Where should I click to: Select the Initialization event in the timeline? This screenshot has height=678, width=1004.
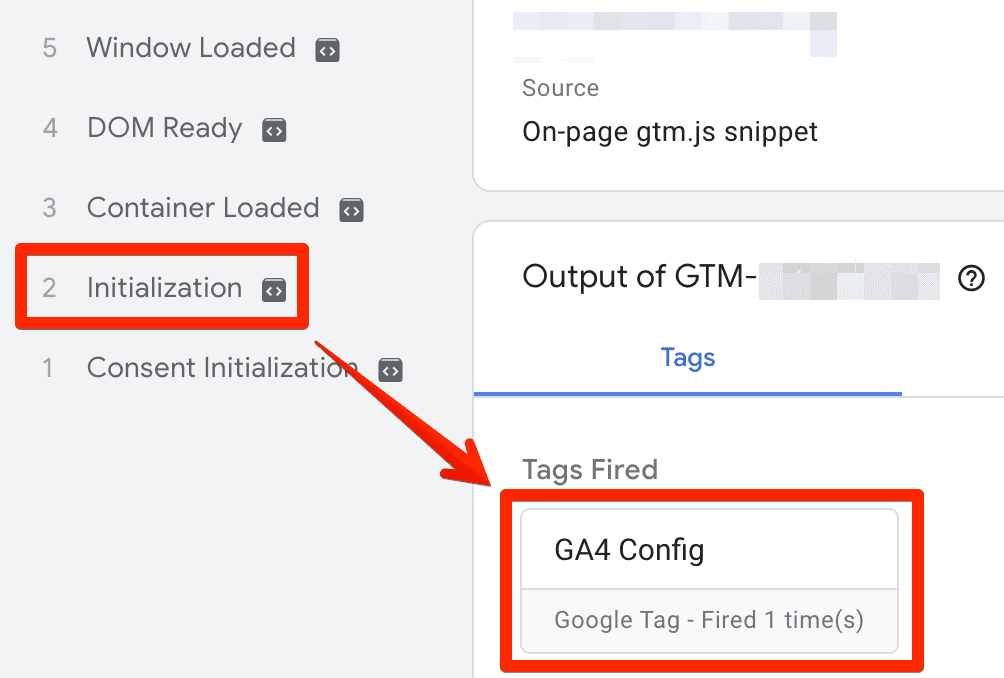[x=164, y=287]
